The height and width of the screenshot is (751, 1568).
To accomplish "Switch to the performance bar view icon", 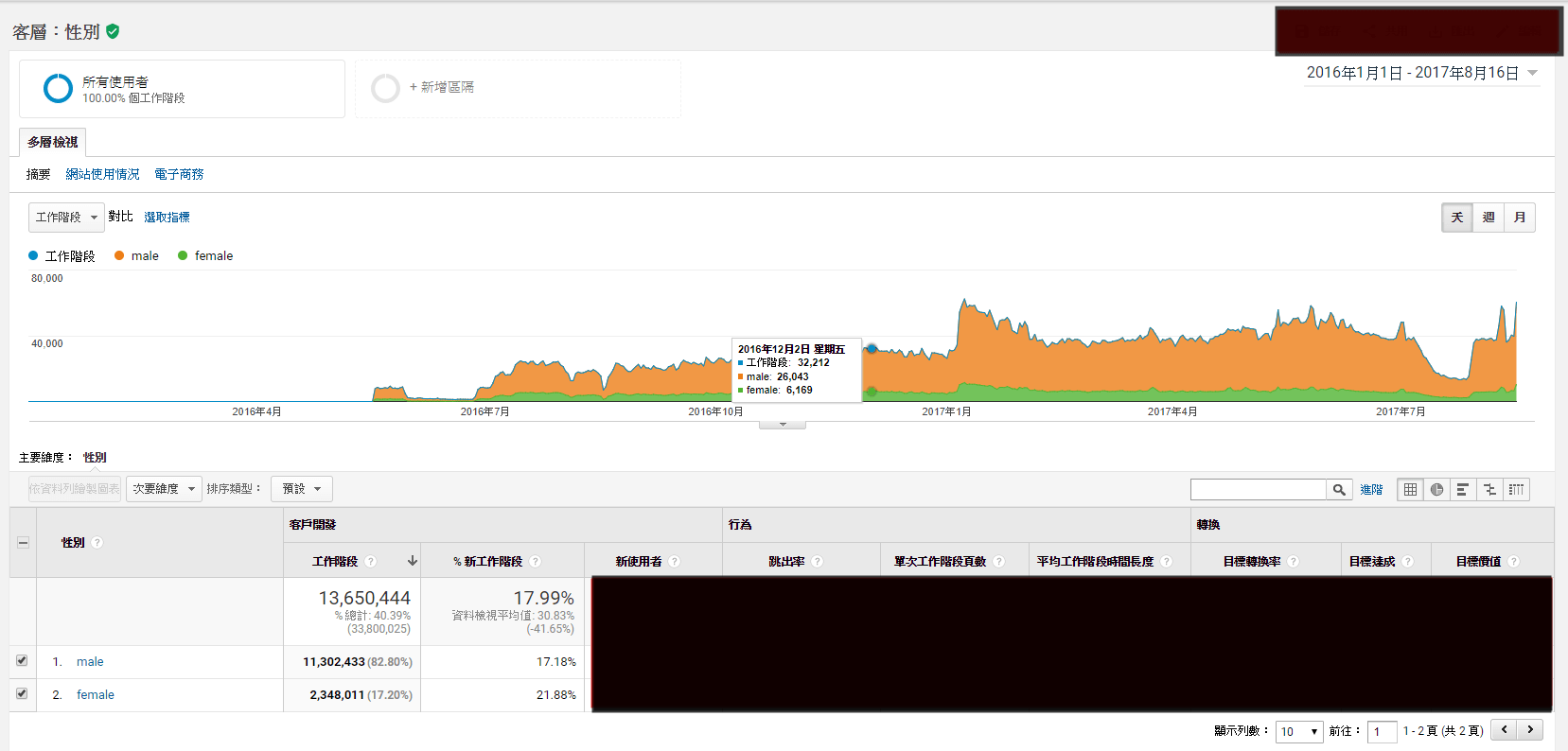I will coord(1463,489).
